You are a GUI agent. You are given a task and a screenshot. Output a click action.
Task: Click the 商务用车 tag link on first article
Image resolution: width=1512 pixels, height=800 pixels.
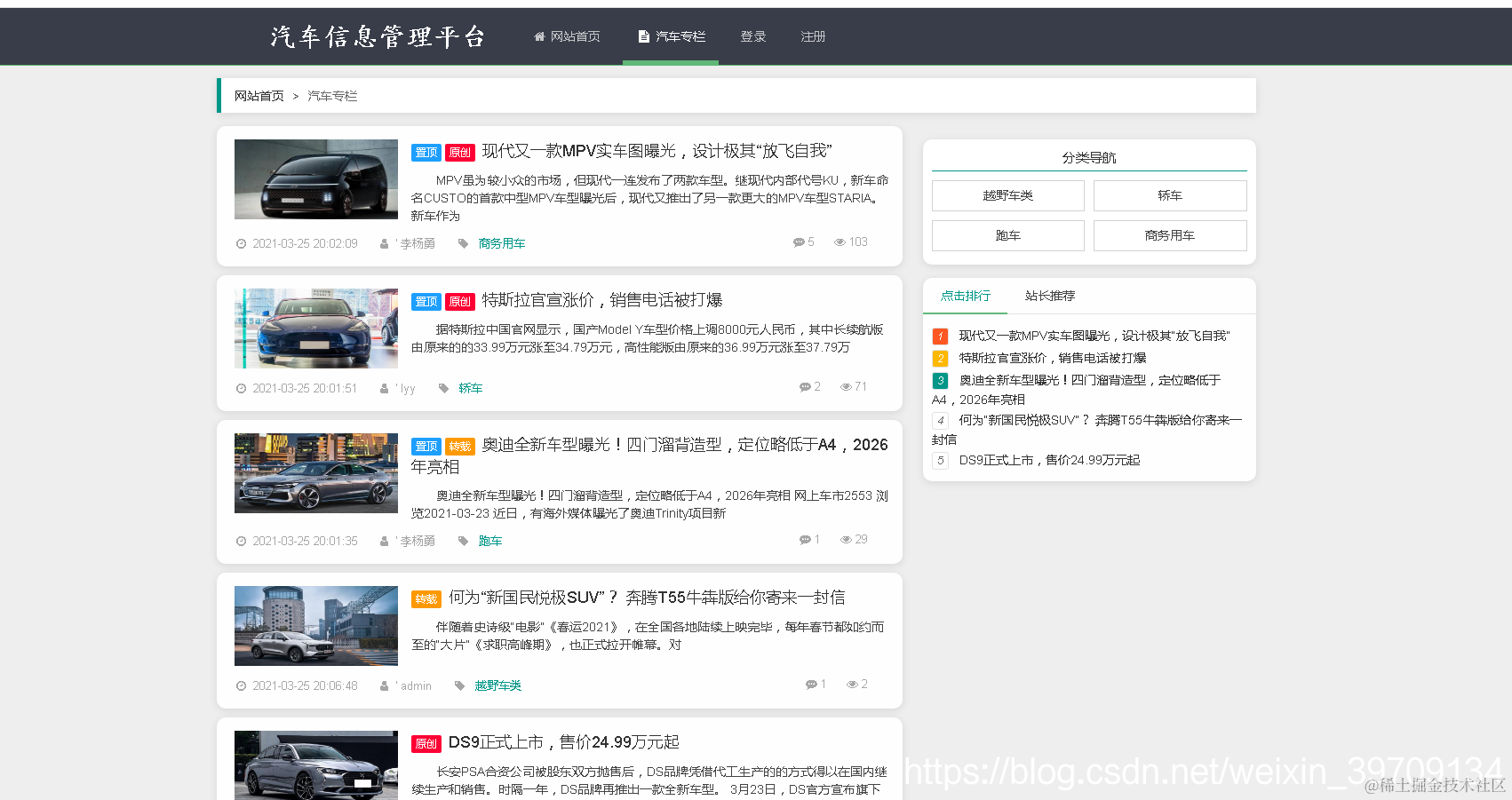point(502,243)
